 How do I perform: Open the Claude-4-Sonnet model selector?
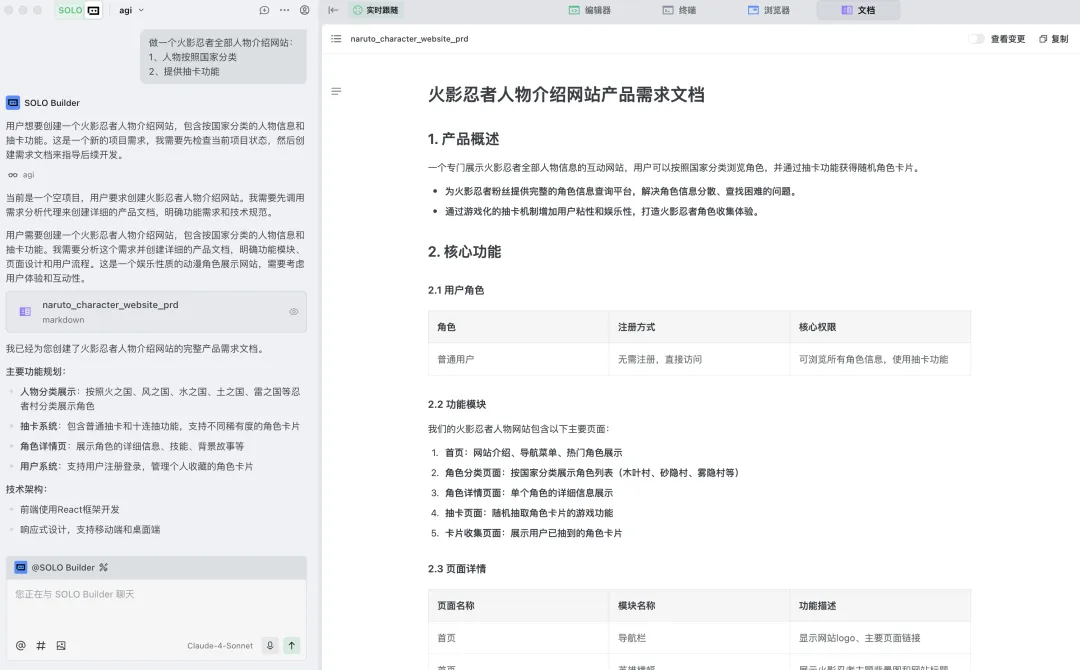(x=219, y=645)
